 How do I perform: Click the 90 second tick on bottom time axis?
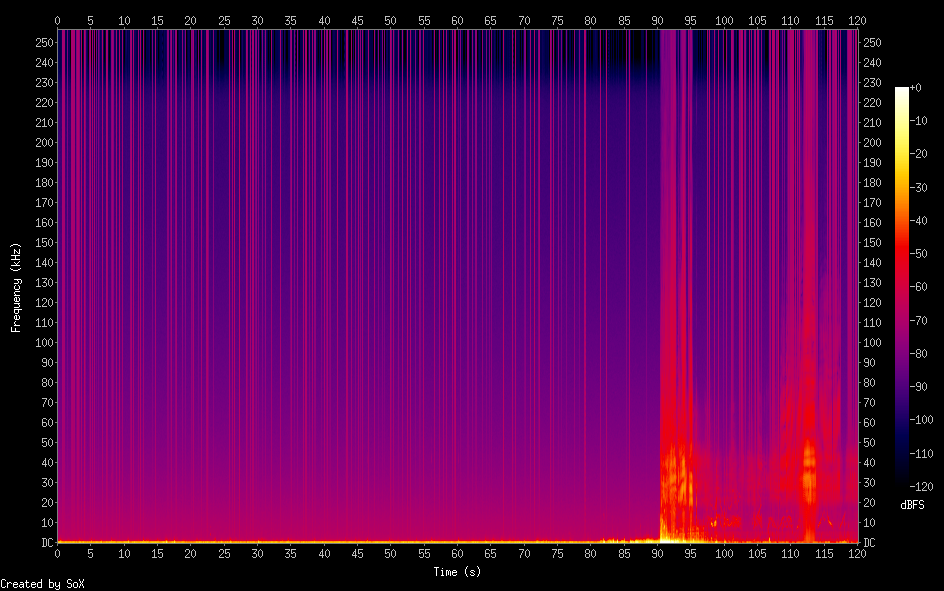click(x=657, y=553)
